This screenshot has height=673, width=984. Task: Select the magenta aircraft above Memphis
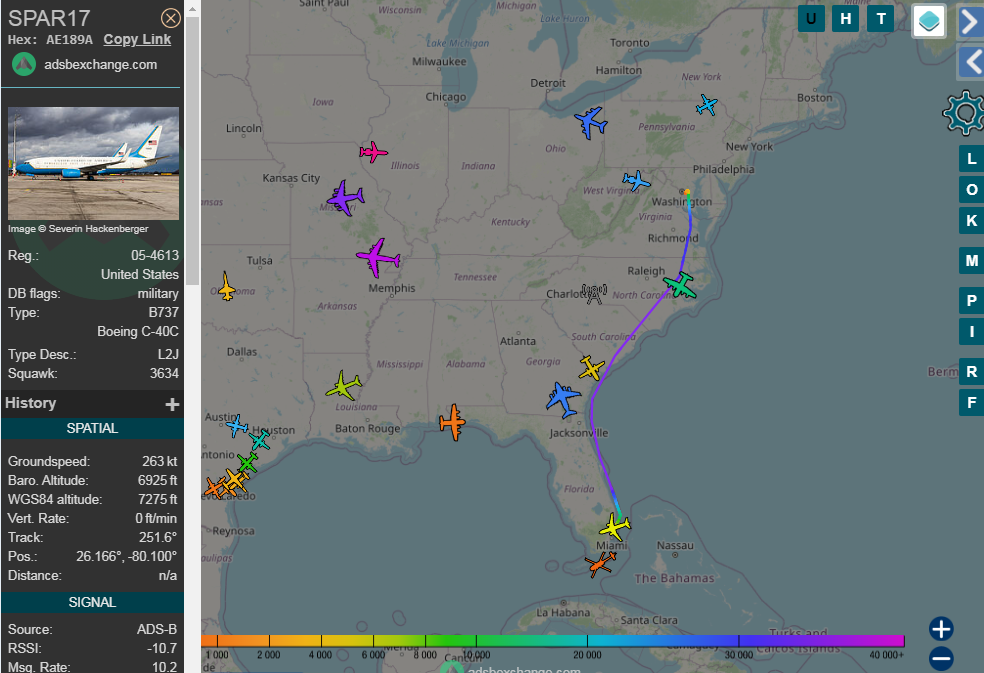point(378,257)
